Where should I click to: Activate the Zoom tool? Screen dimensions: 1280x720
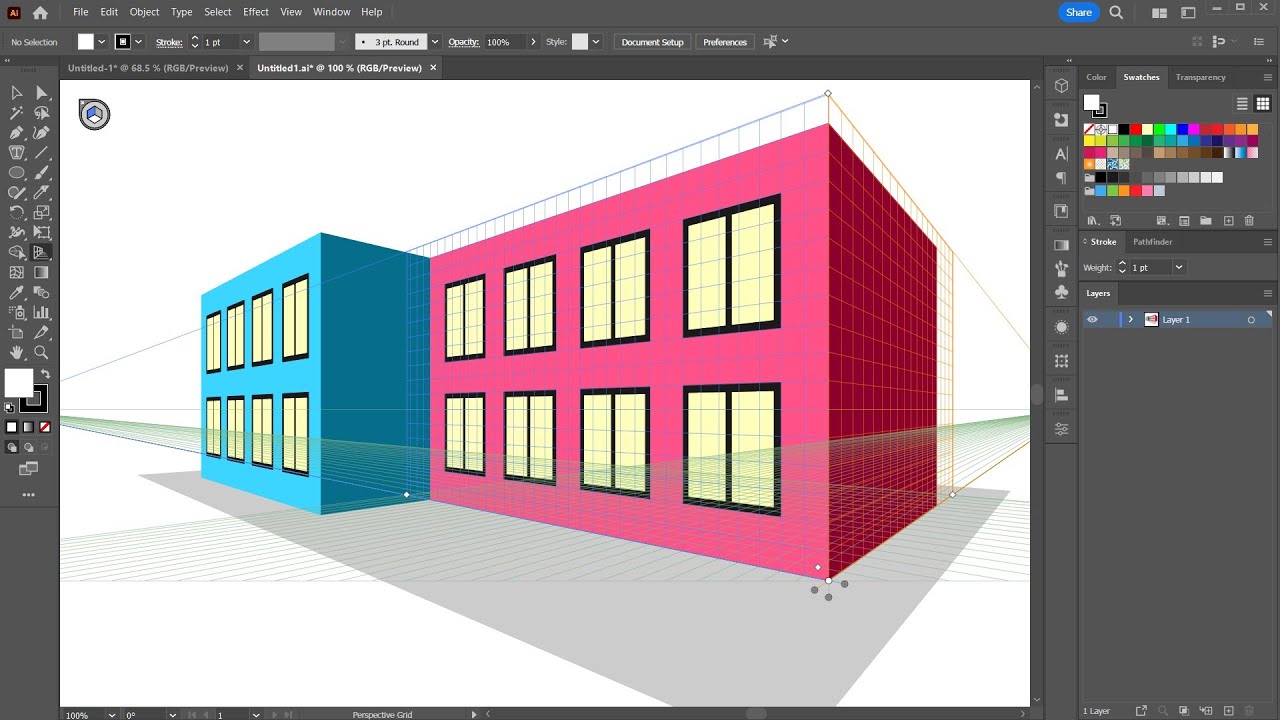point(41,353)
